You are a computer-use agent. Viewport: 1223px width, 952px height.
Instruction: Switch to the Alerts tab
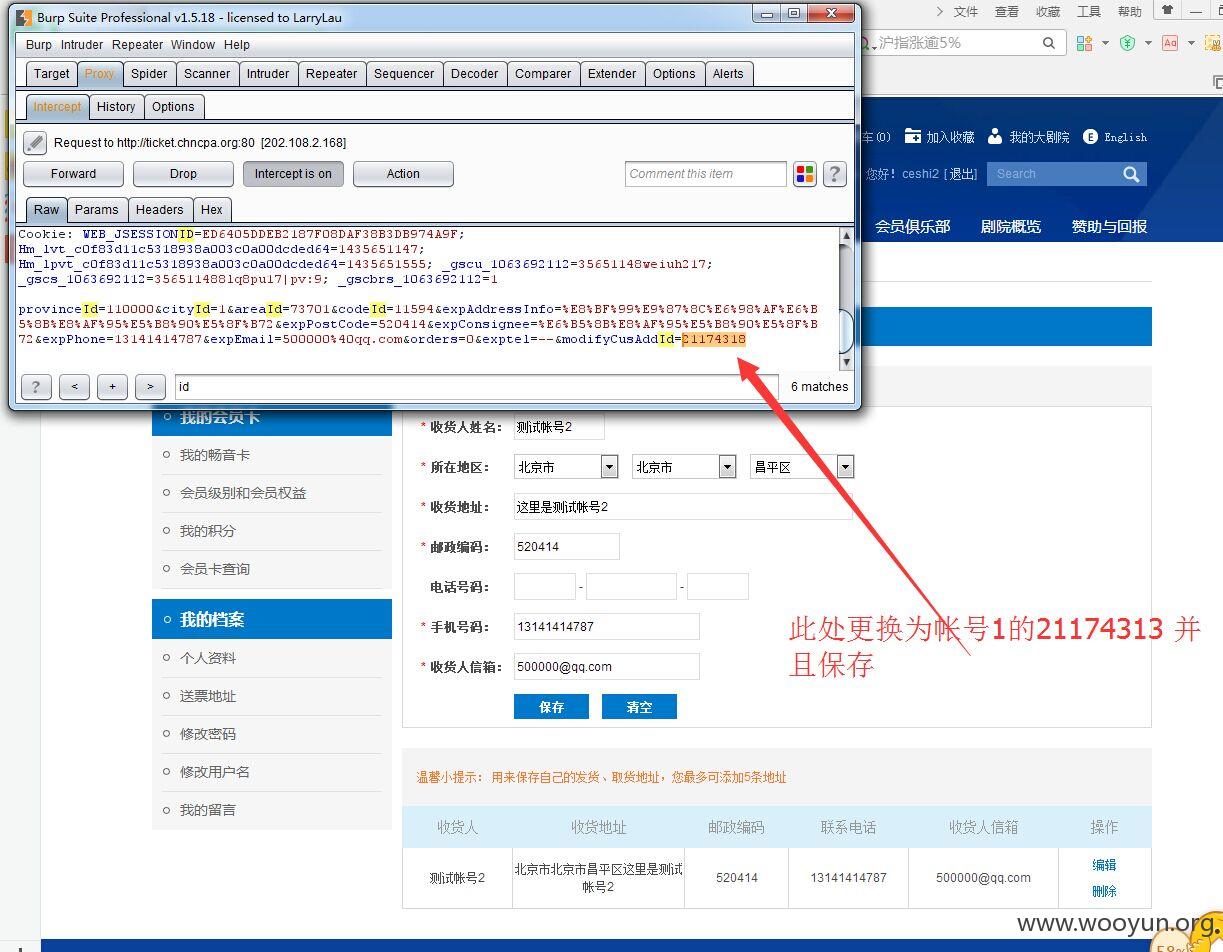728,74
